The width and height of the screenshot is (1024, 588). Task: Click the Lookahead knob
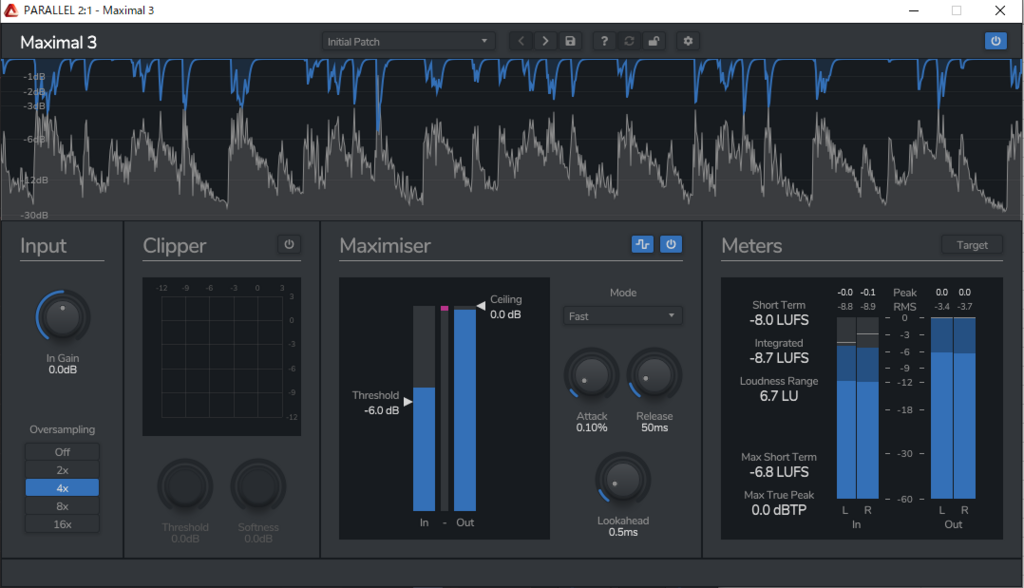(x=623, y=480)
